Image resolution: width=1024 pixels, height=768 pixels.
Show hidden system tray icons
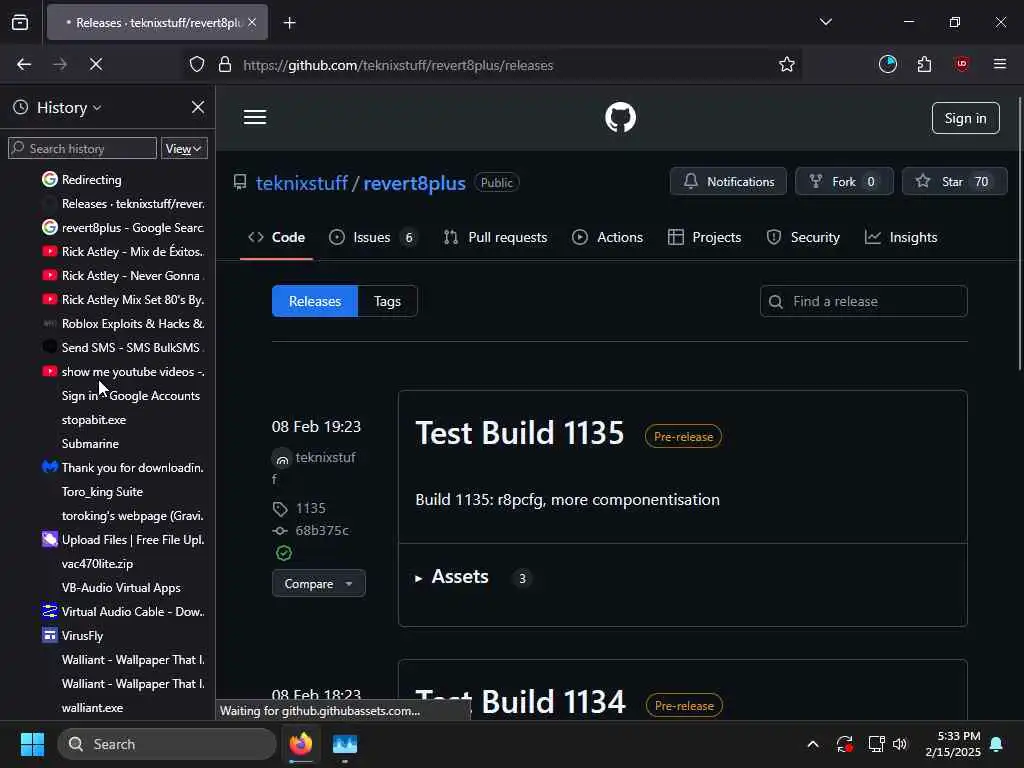pos(812,744)
